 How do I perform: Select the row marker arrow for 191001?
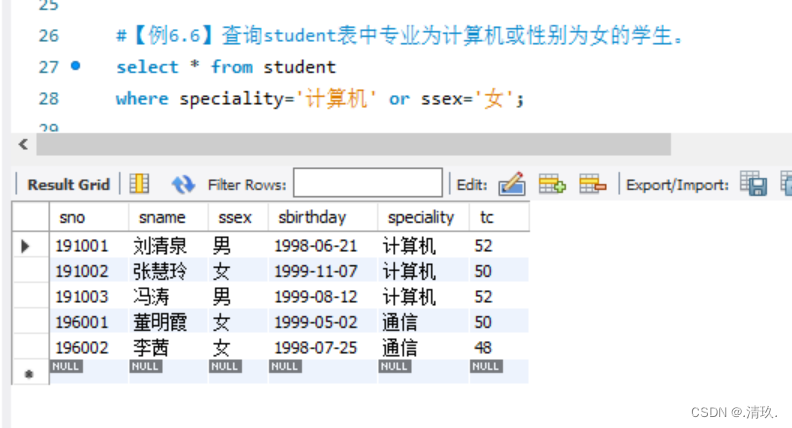coord(25,246)
